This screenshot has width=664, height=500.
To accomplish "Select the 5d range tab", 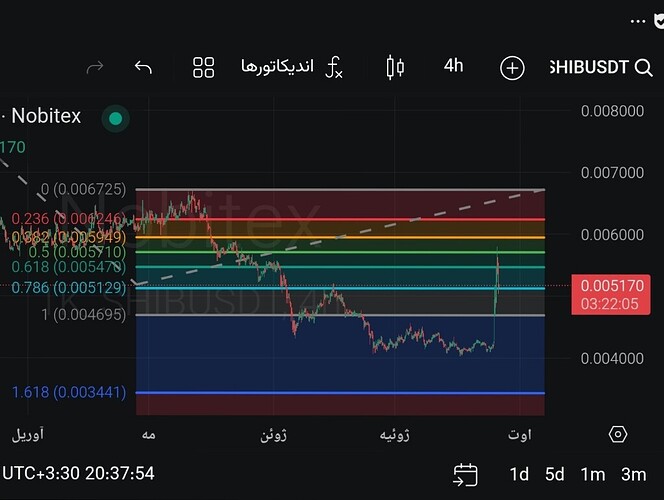I will 555,475.
